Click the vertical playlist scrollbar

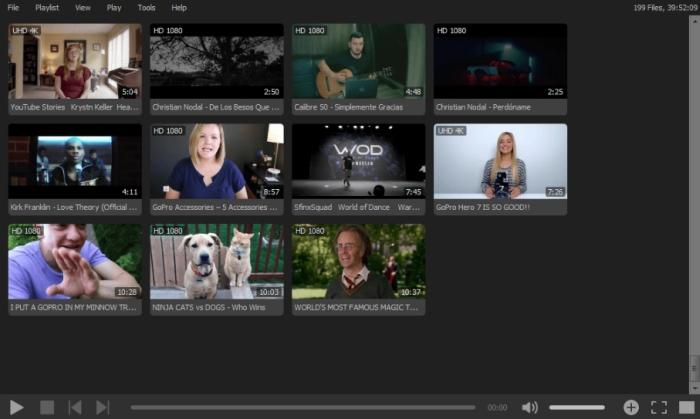click(x=694, y=205)
